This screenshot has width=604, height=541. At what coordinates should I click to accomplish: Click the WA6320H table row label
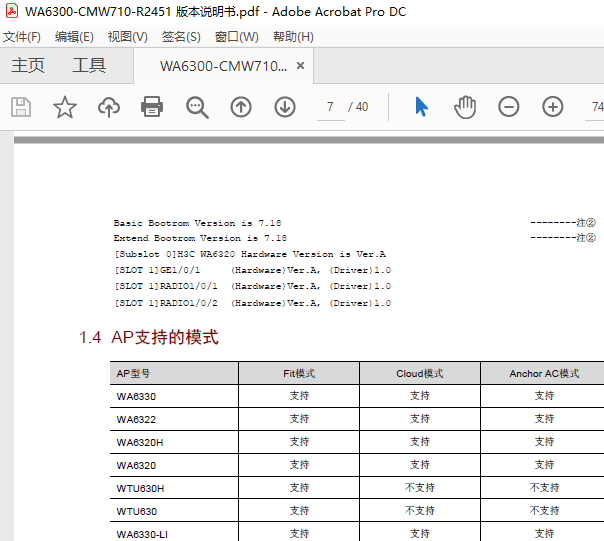pos(140,442)
